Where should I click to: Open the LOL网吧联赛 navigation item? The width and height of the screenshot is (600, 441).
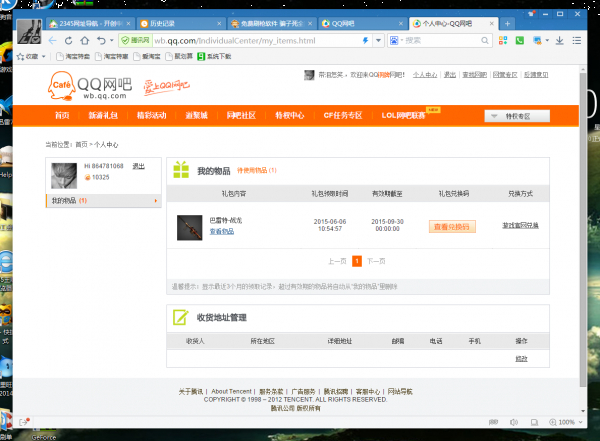click(403, 116)
